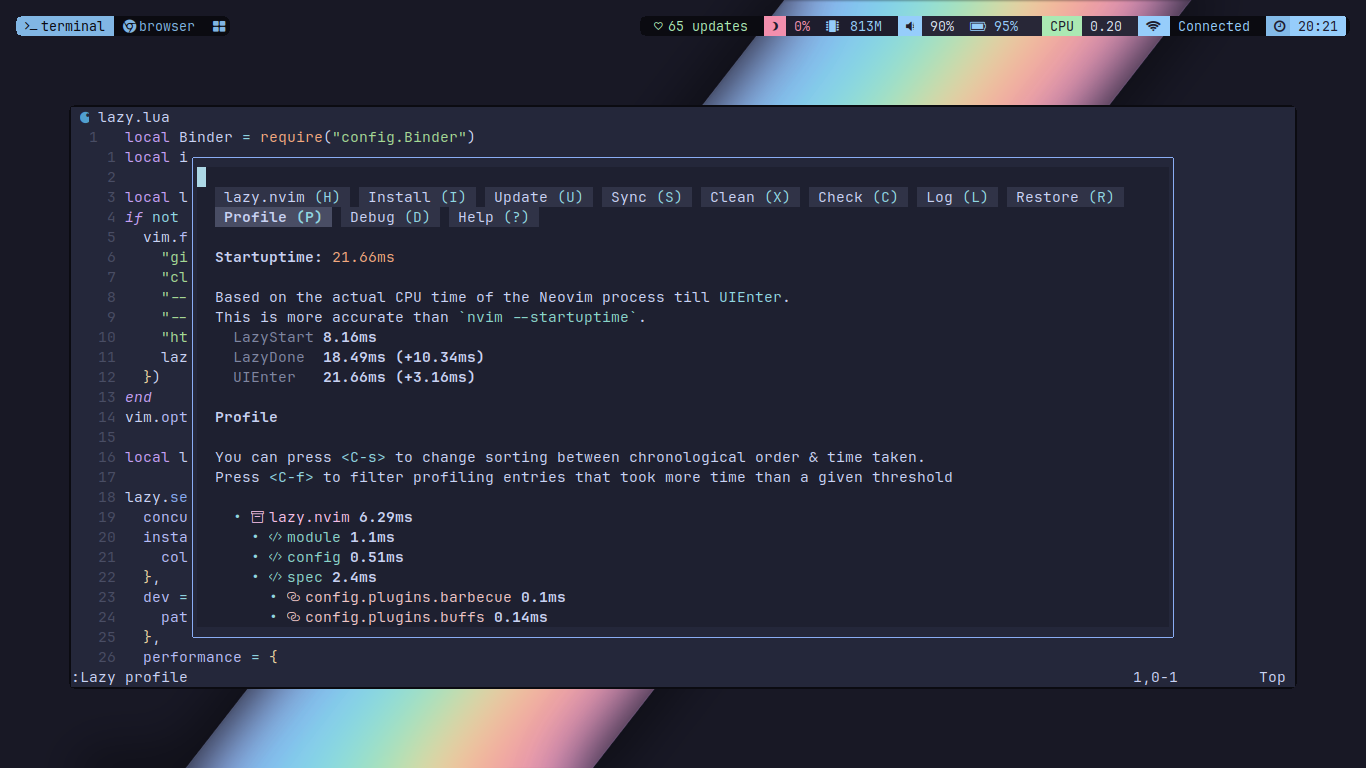This screenshot has height=768, width=1366.
Task: Open the Install (I) tab
Action: pyautogui.click(x=417, y=197)
